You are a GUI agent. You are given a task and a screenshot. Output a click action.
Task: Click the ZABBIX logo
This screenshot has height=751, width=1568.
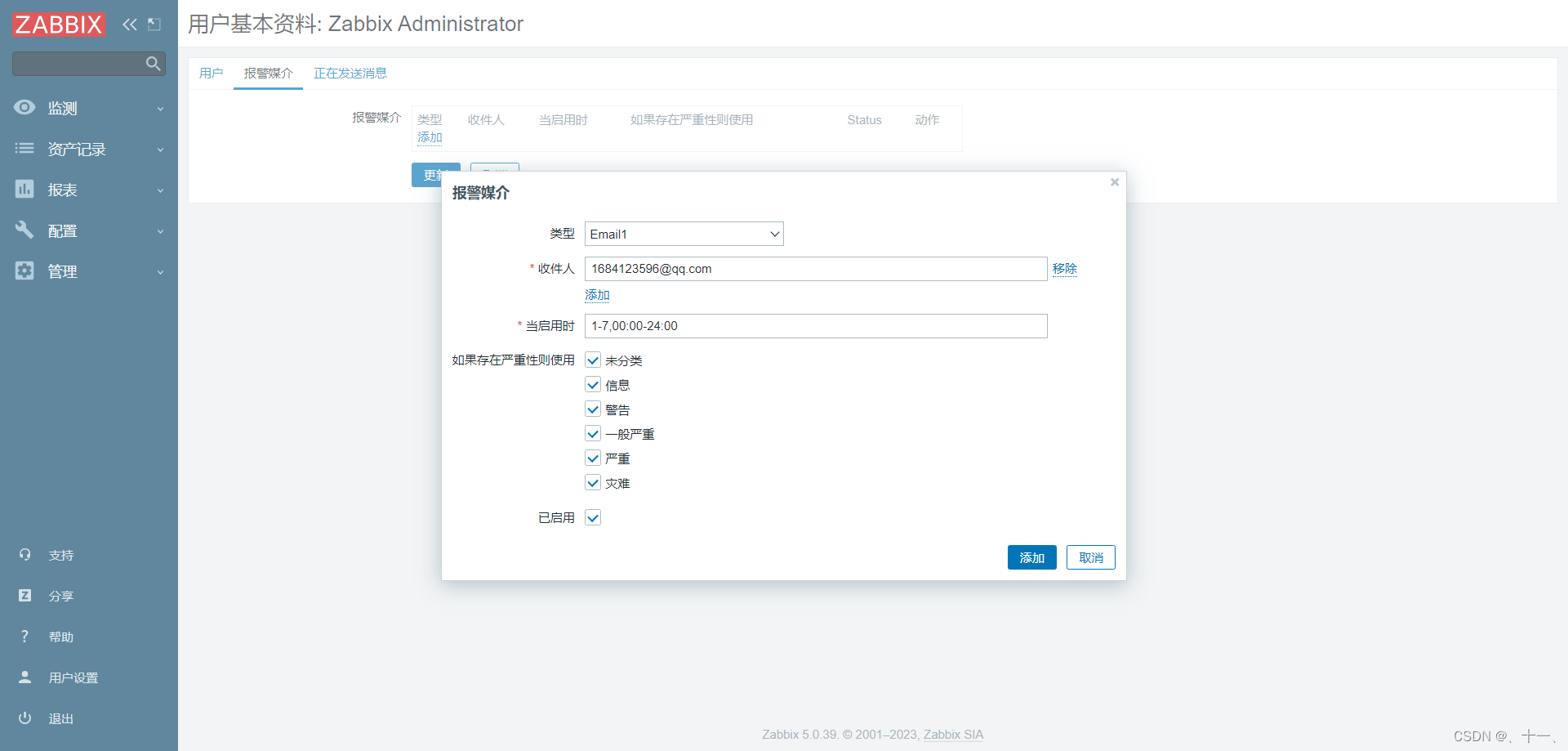[59, 25]
